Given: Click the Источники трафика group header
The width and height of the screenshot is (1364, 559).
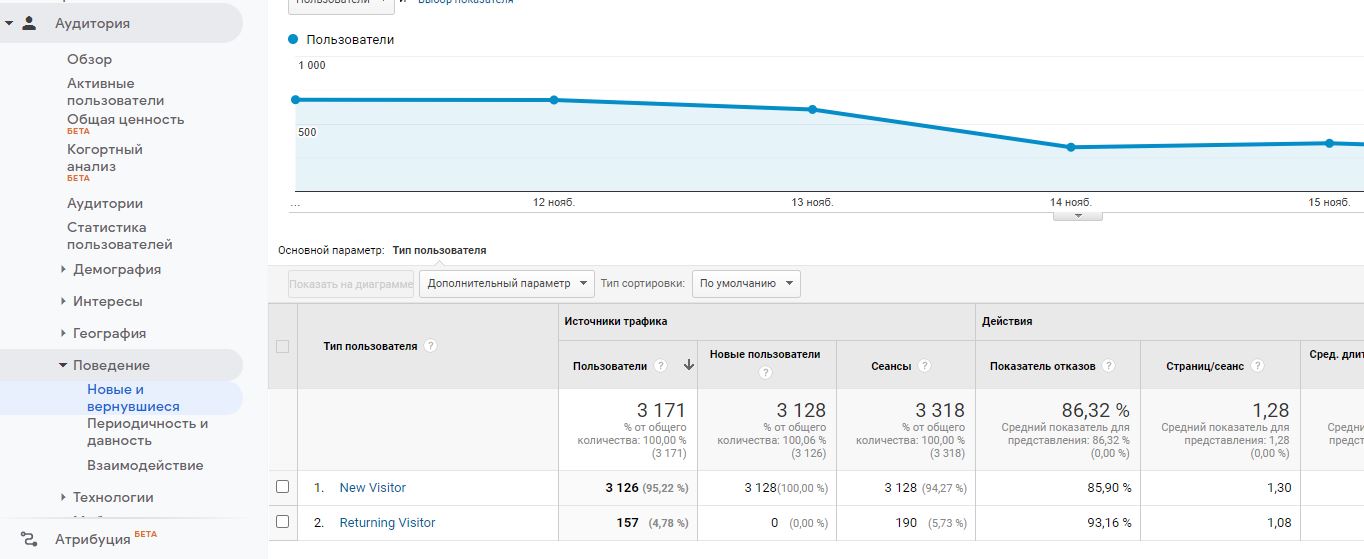Looking at the screenshot, I should [615, 321].
